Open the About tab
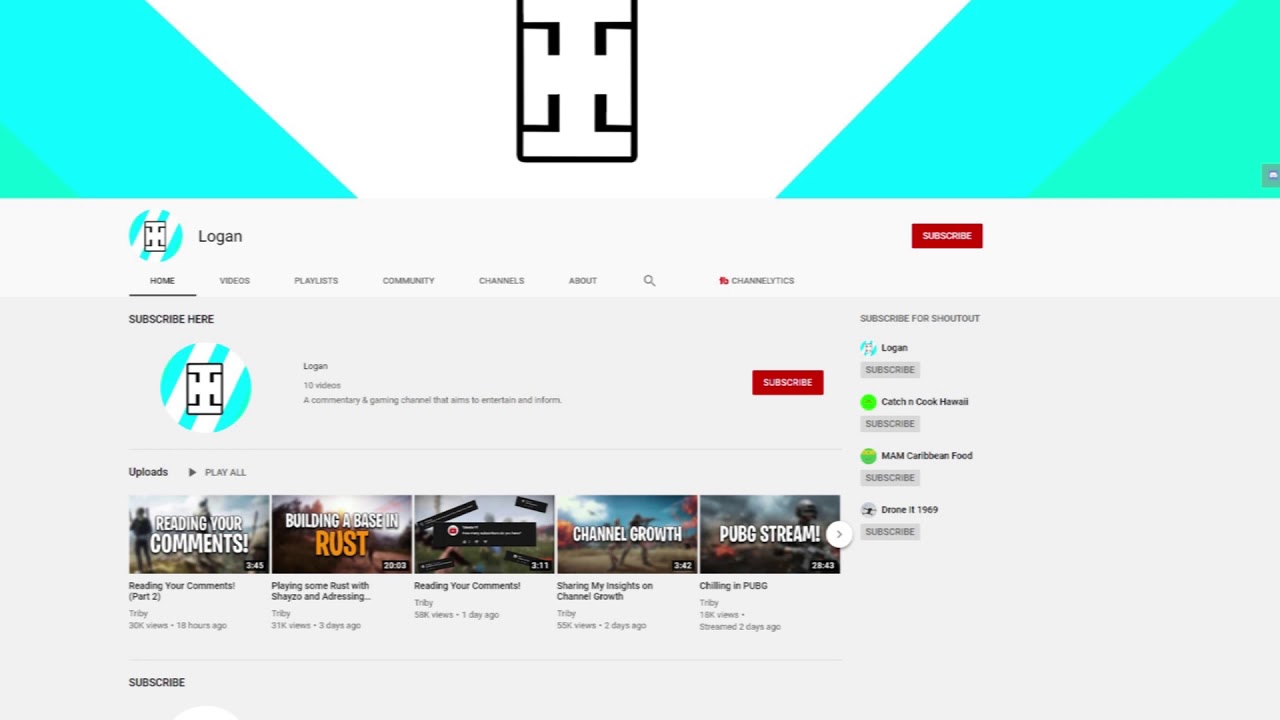 click(x=583, y=281)
